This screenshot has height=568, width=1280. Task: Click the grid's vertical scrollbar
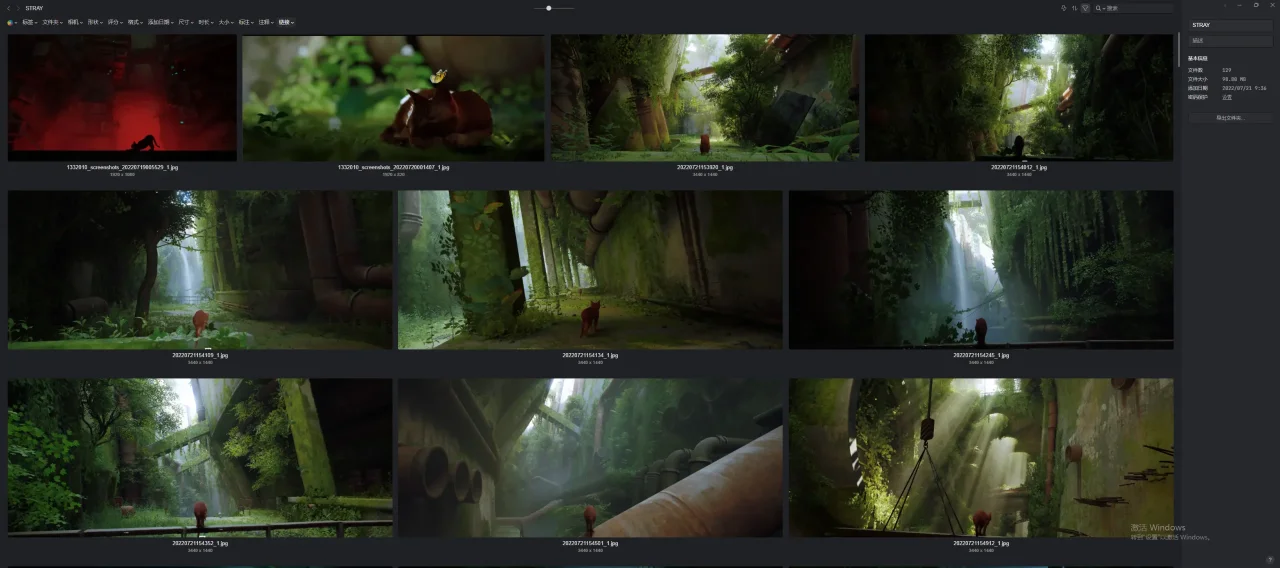click(1178, 50)
